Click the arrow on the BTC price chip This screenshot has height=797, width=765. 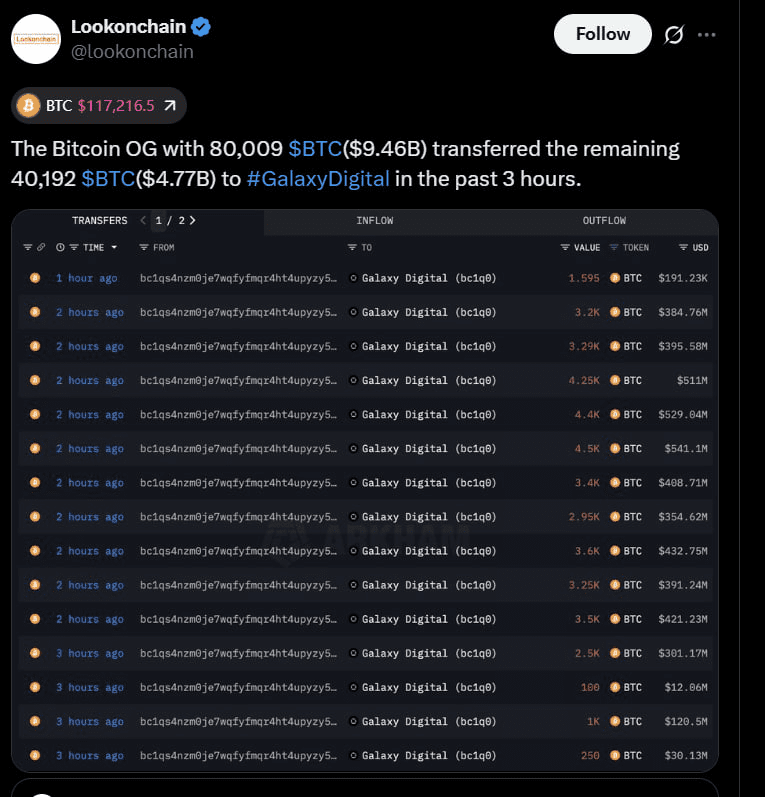point(170,105)
